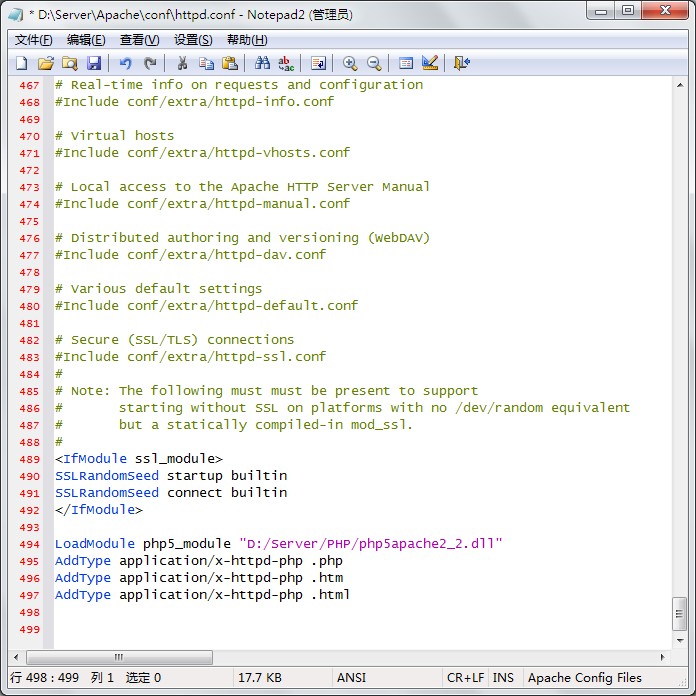The image size is (696, 696).
Task: Click the '#Include conf/extra/httpd-vhosts.conf' line
Action: click(x=202, y=153)
